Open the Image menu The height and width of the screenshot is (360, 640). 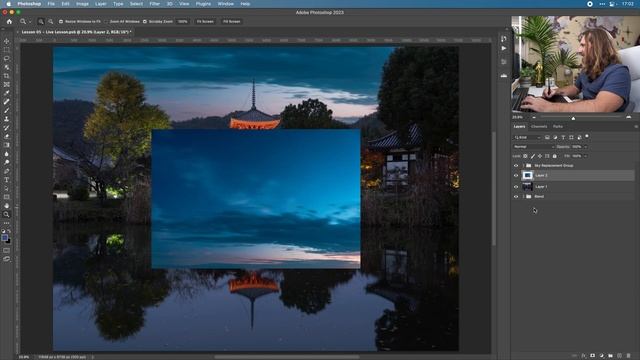82,4
